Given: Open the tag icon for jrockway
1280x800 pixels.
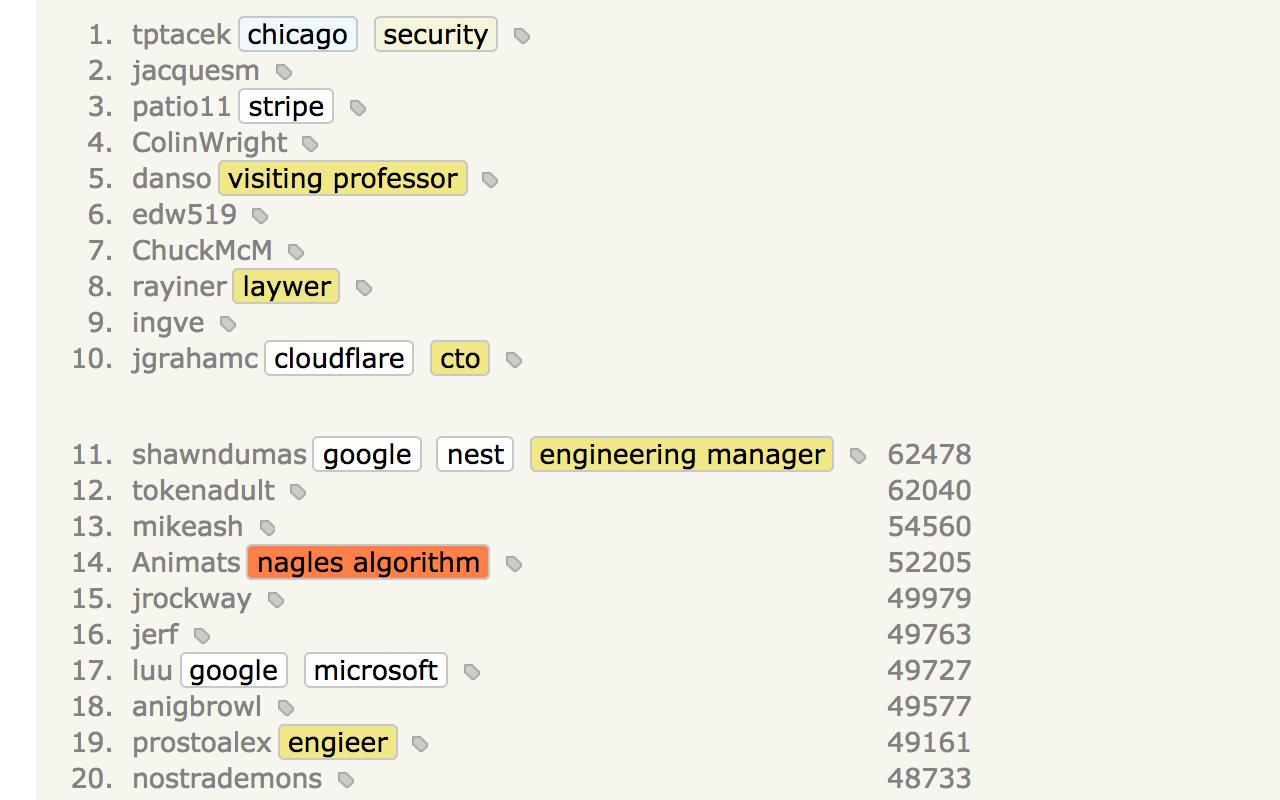Looking at the screenshot, I should [275, 599].
